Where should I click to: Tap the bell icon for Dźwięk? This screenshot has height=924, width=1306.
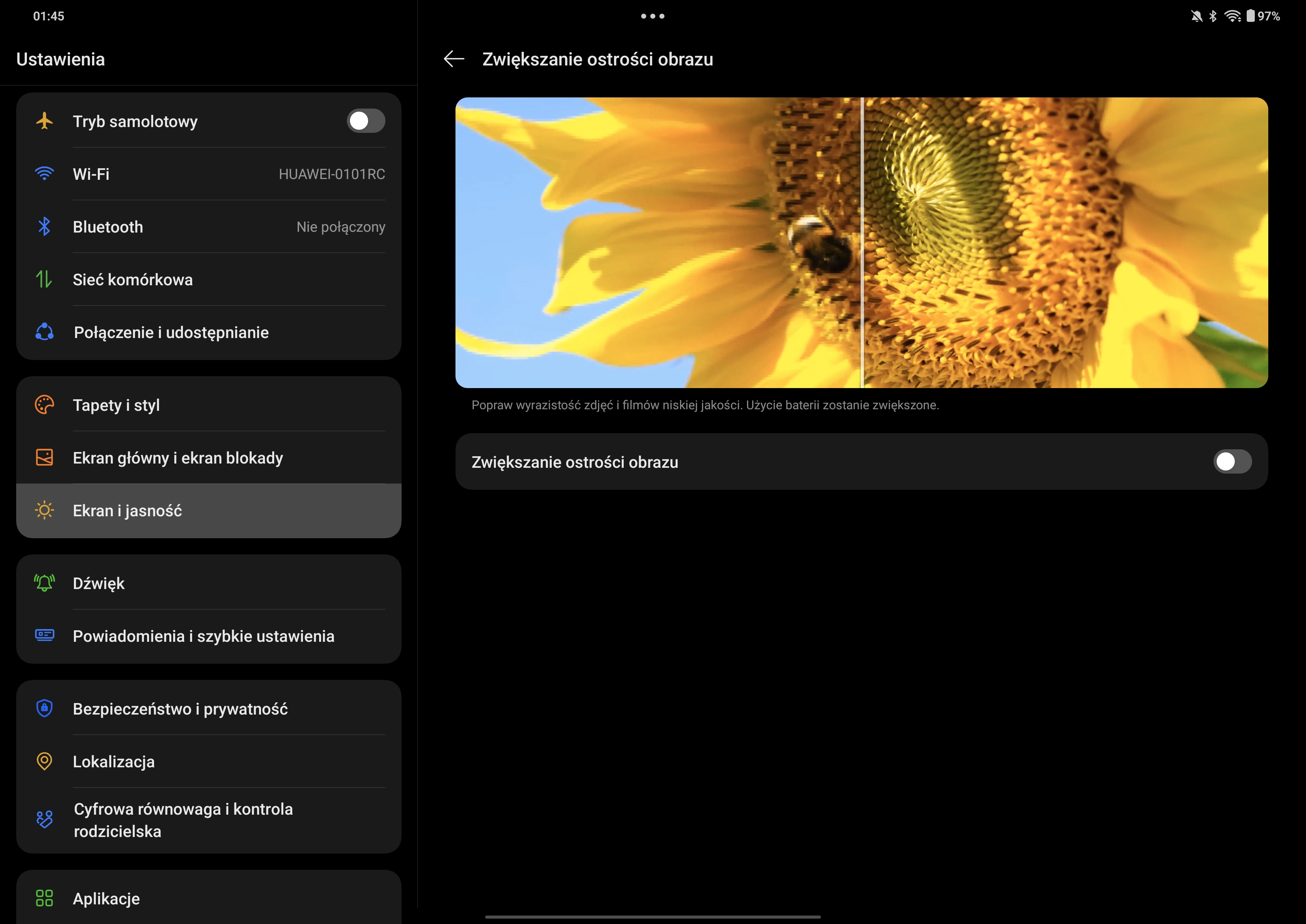(44, 583)
